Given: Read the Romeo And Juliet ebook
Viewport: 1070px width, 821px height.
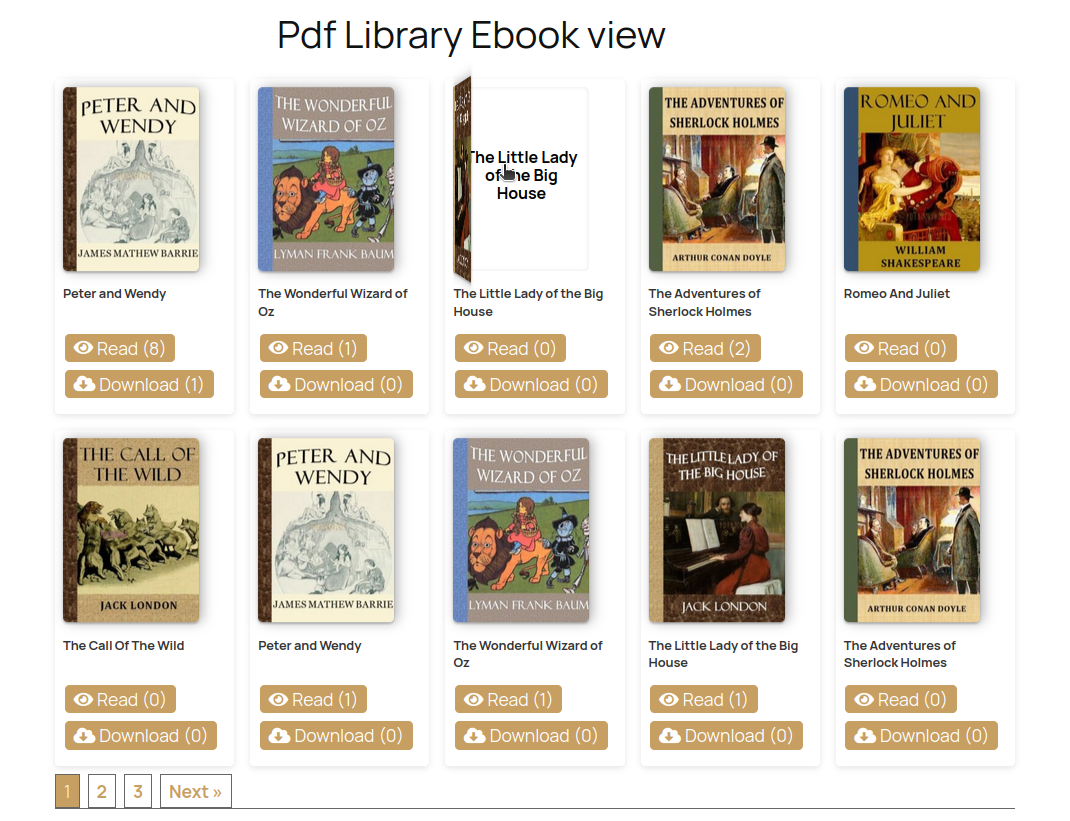Looking at the screenshot, I should coord(901,348).
